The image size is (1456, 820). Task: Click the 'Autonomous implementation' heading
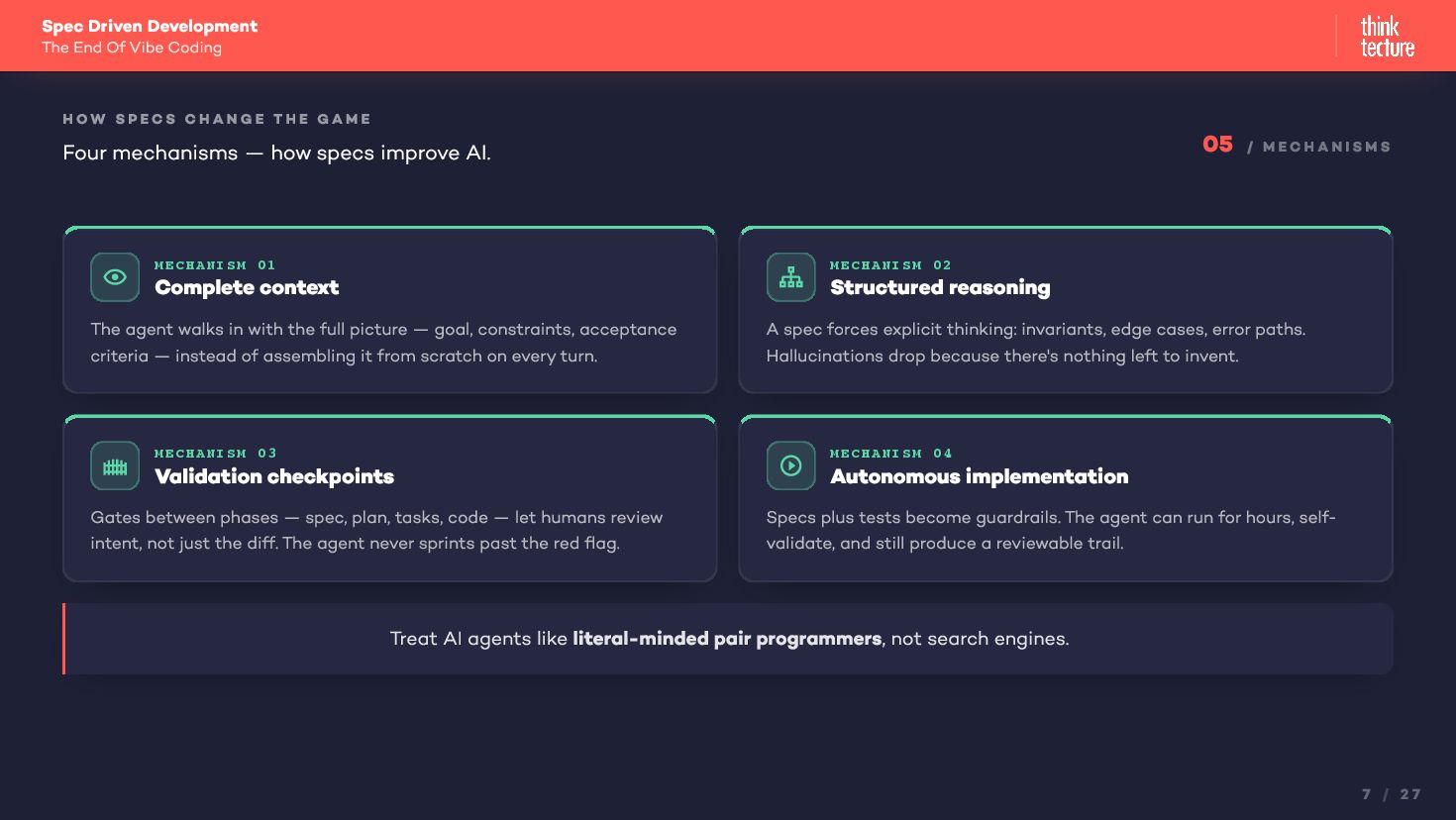979,477
